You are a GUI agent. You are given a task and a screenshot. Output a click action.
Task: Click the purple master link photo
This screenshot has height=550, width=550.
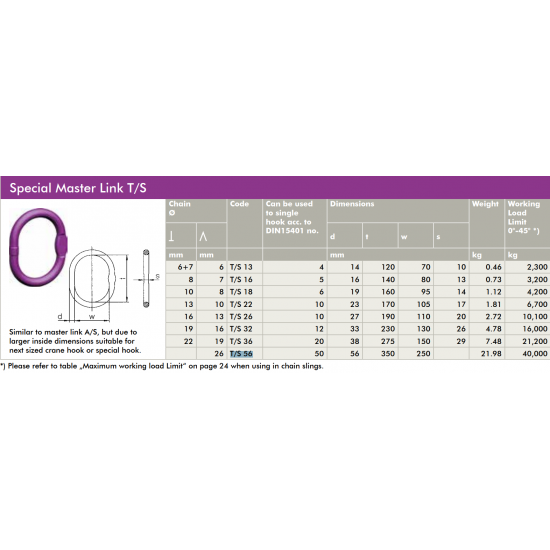click(x=38, y=247)
